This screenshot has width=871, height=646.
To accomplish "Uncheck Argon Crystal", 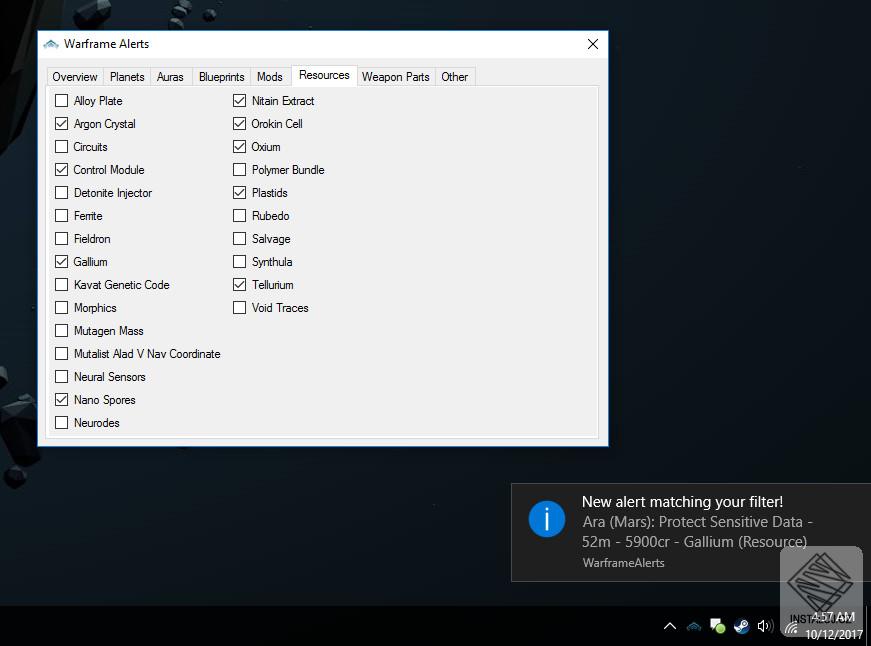I will [62, 124].
